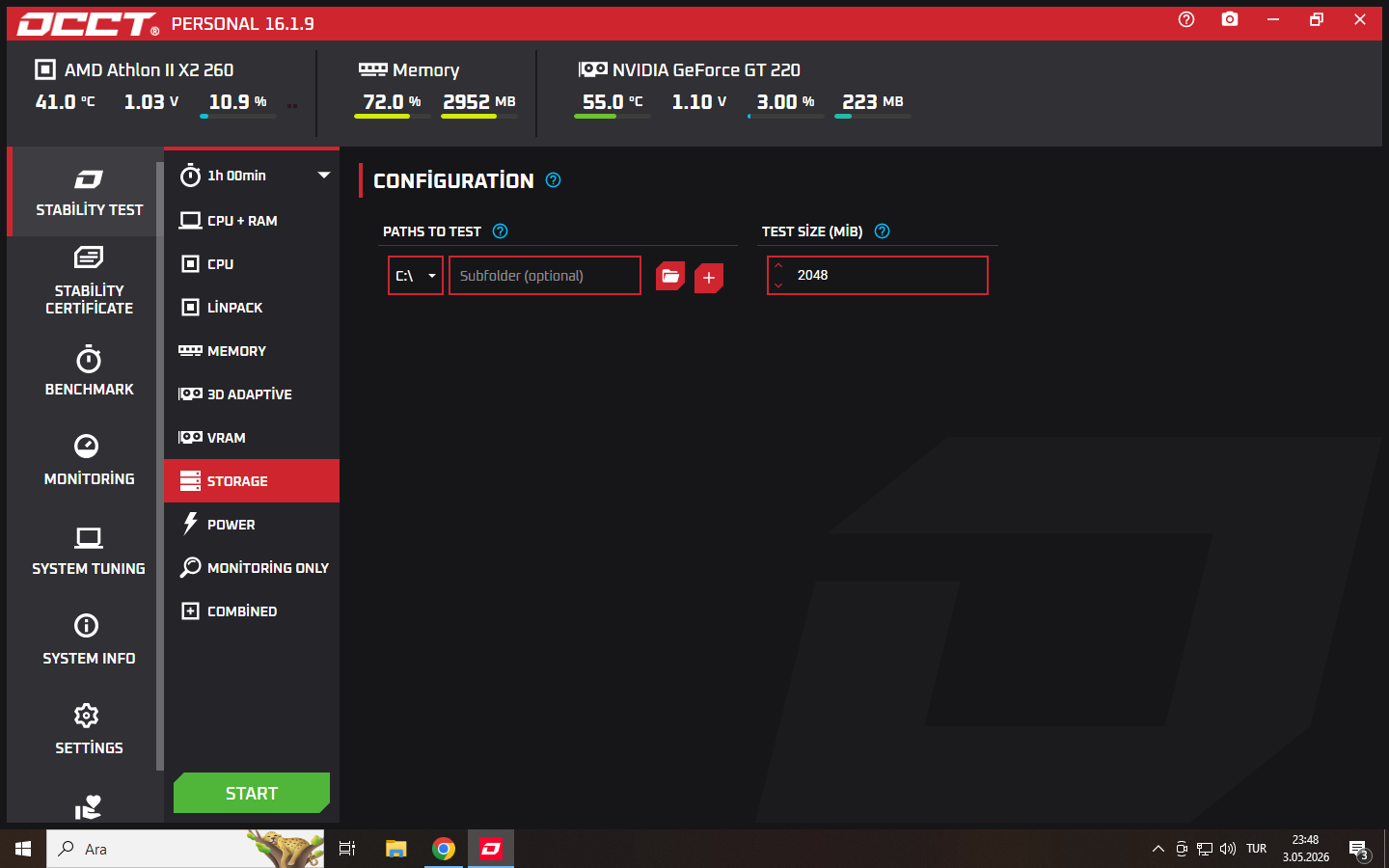Open the Windows notification center
The width and height of the screenshot is (1389, 868).
(1359, 850)
